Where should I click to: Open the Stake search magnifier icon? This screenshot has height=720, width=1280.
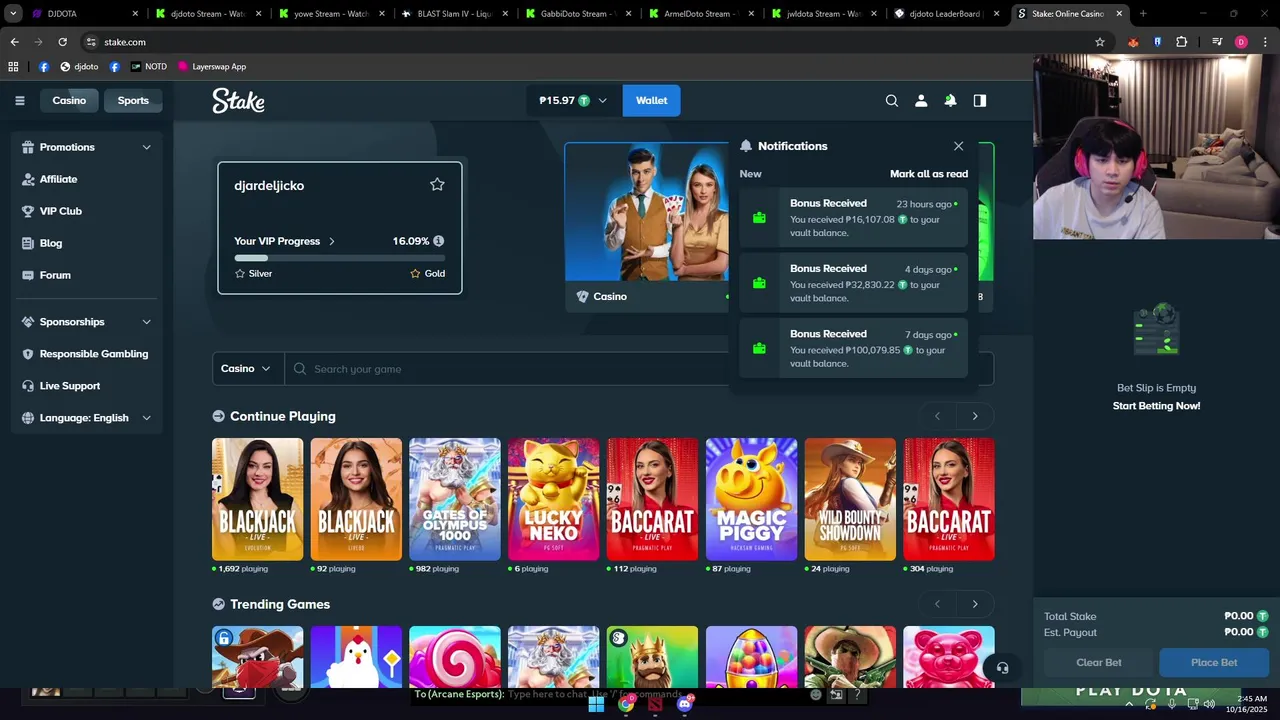tap(892, 100)
